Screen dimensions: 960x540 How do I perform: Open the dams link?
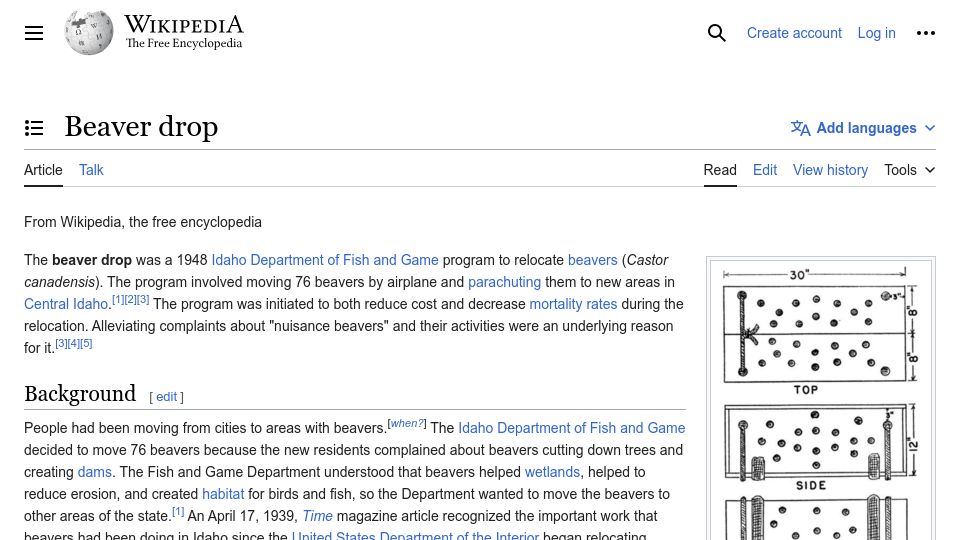(94, 472)
